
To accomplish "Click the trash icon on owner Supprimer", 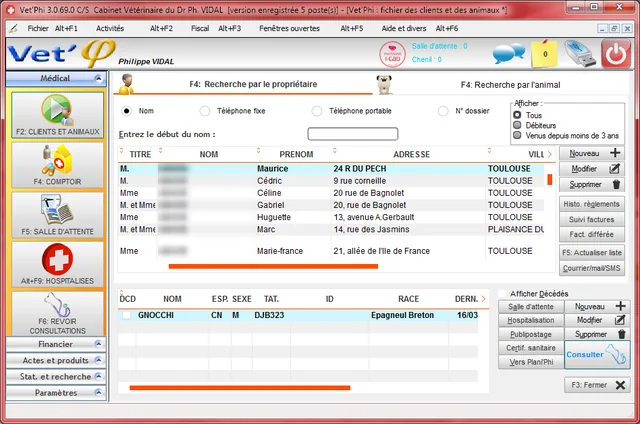I will pos(616,184).
